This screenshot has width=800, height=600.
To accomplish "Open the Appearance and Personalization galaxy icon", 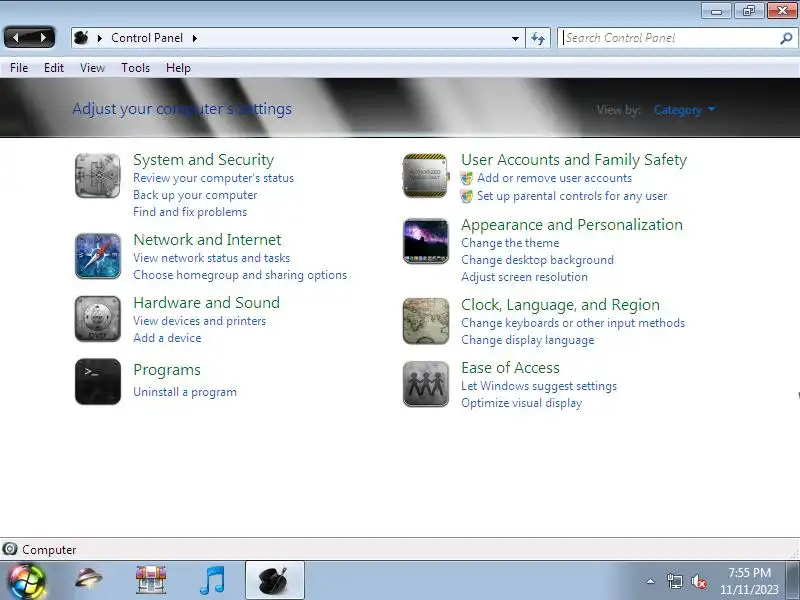I will pyautogui.click(x=426, y=241).
